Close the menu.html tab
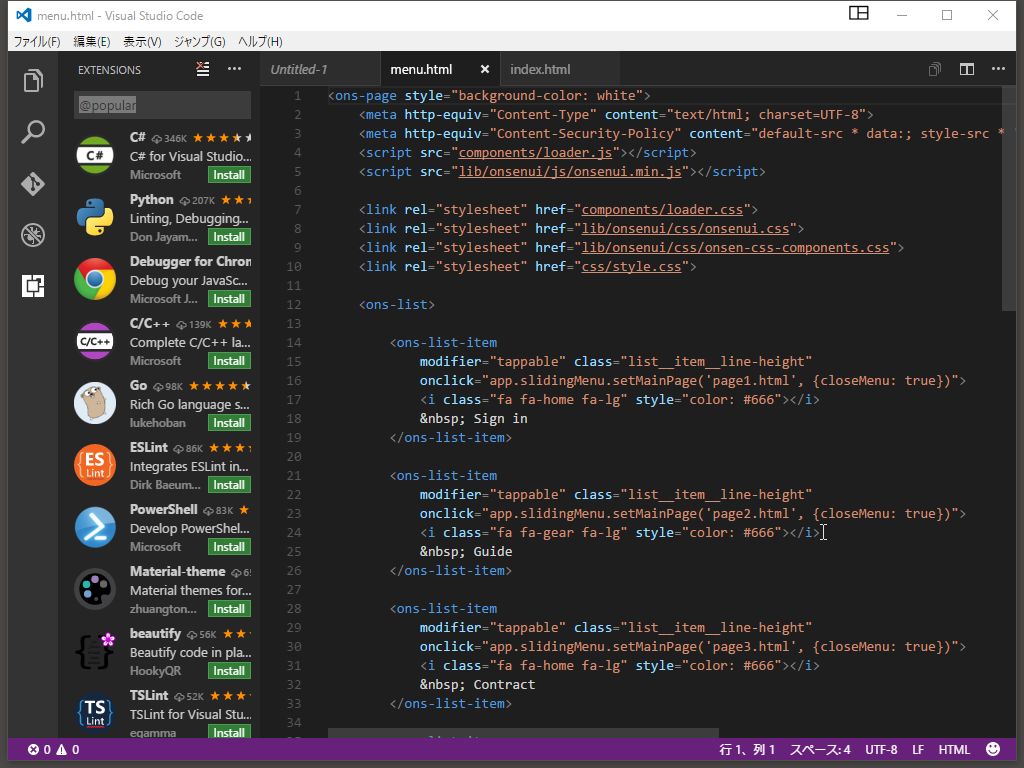 tap(485, 69)
